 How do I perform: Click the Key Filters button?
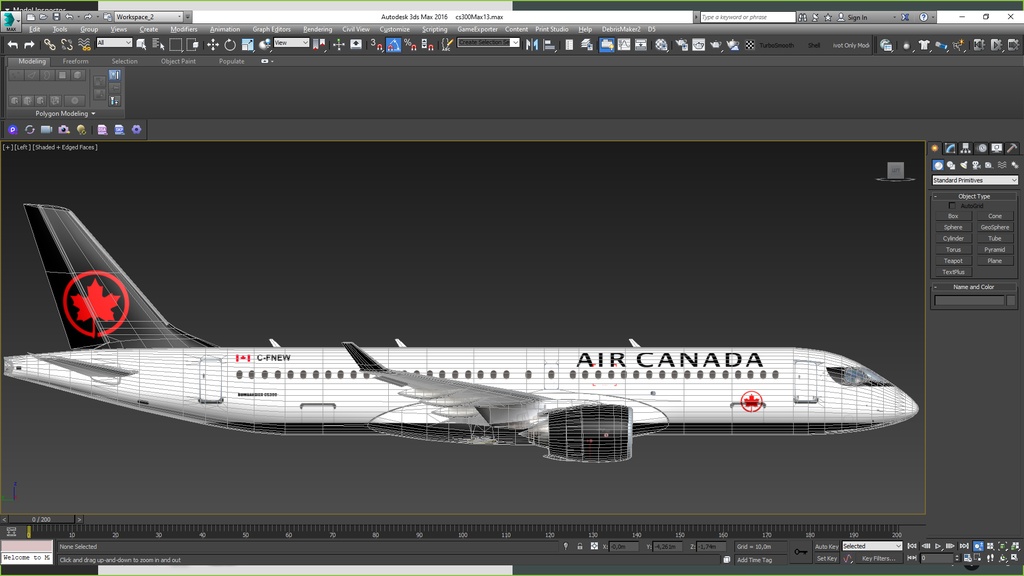pyautogui.click(x=879, y=558)
